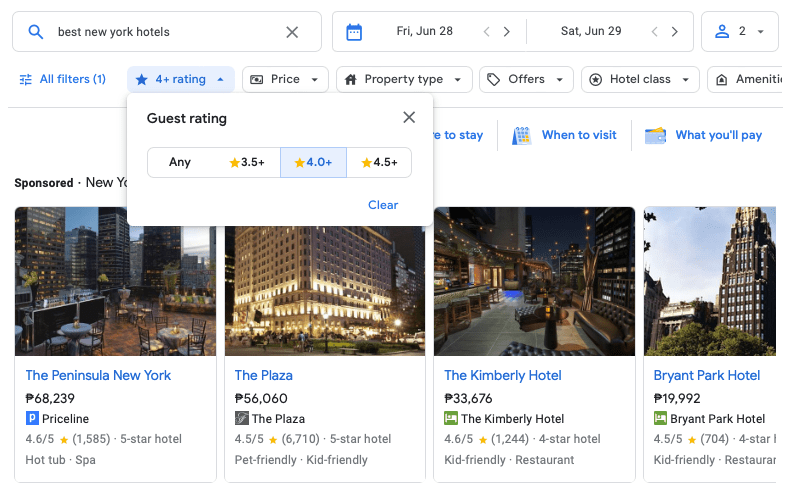Advance check-in date to next day
The height and width of the screenshot is (496, 793).
pos(506,32)
